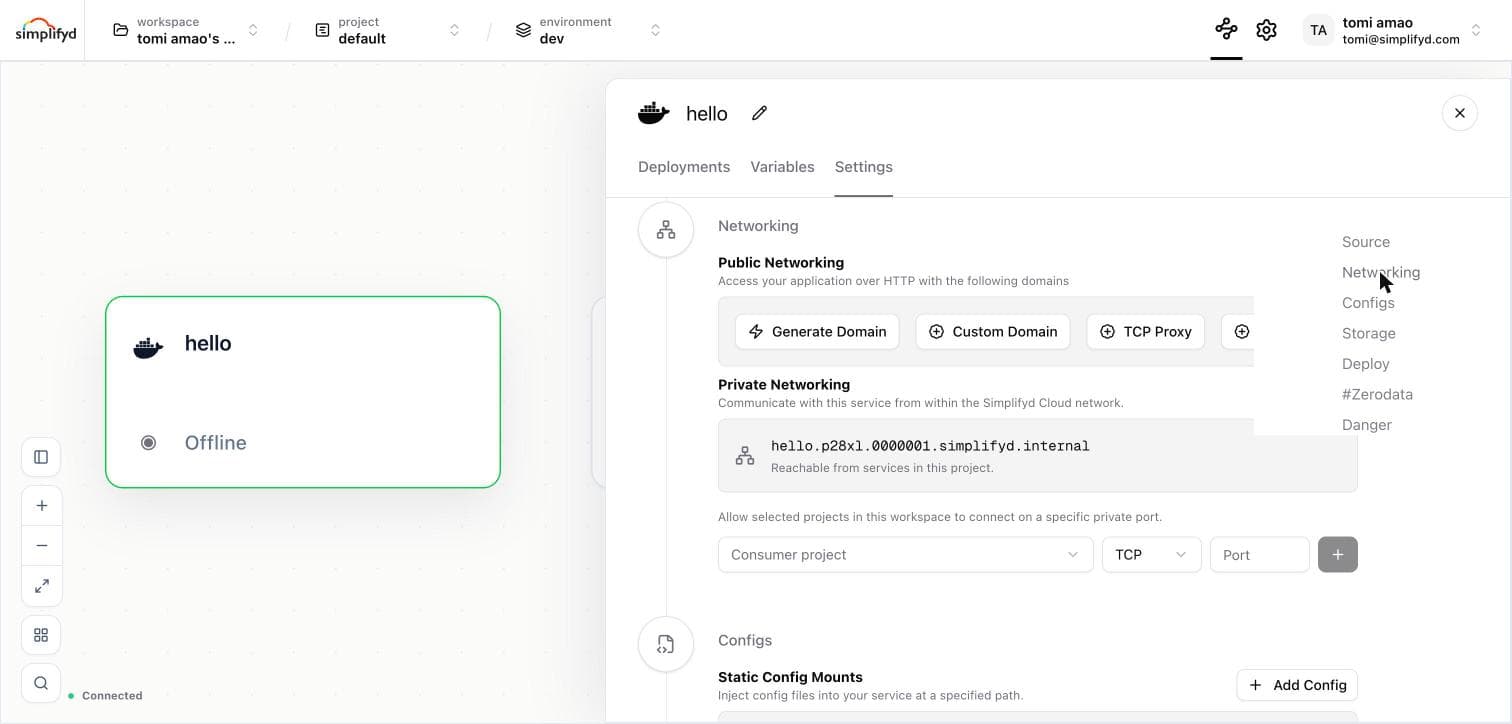Toggle the sidebar panel icon on canvas
Image resolution: width=1512 pixels, height=724 pixels.
[41, 457]
